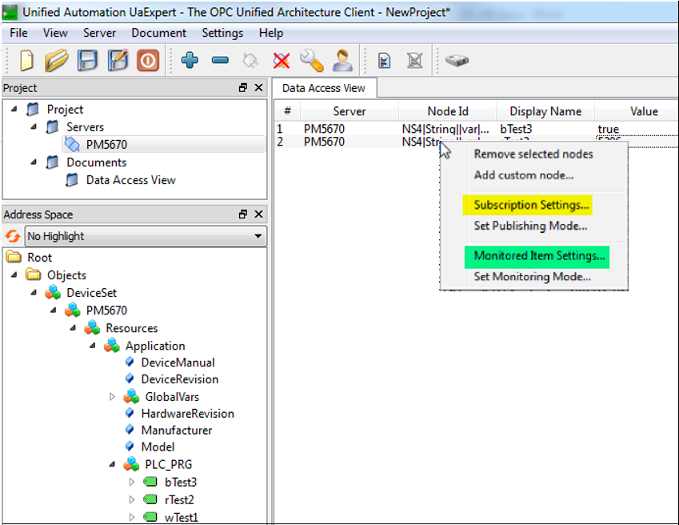The image size is (679, 525).
Task: Click the PM5670 server connection icon
Action: tap(72, 144)
